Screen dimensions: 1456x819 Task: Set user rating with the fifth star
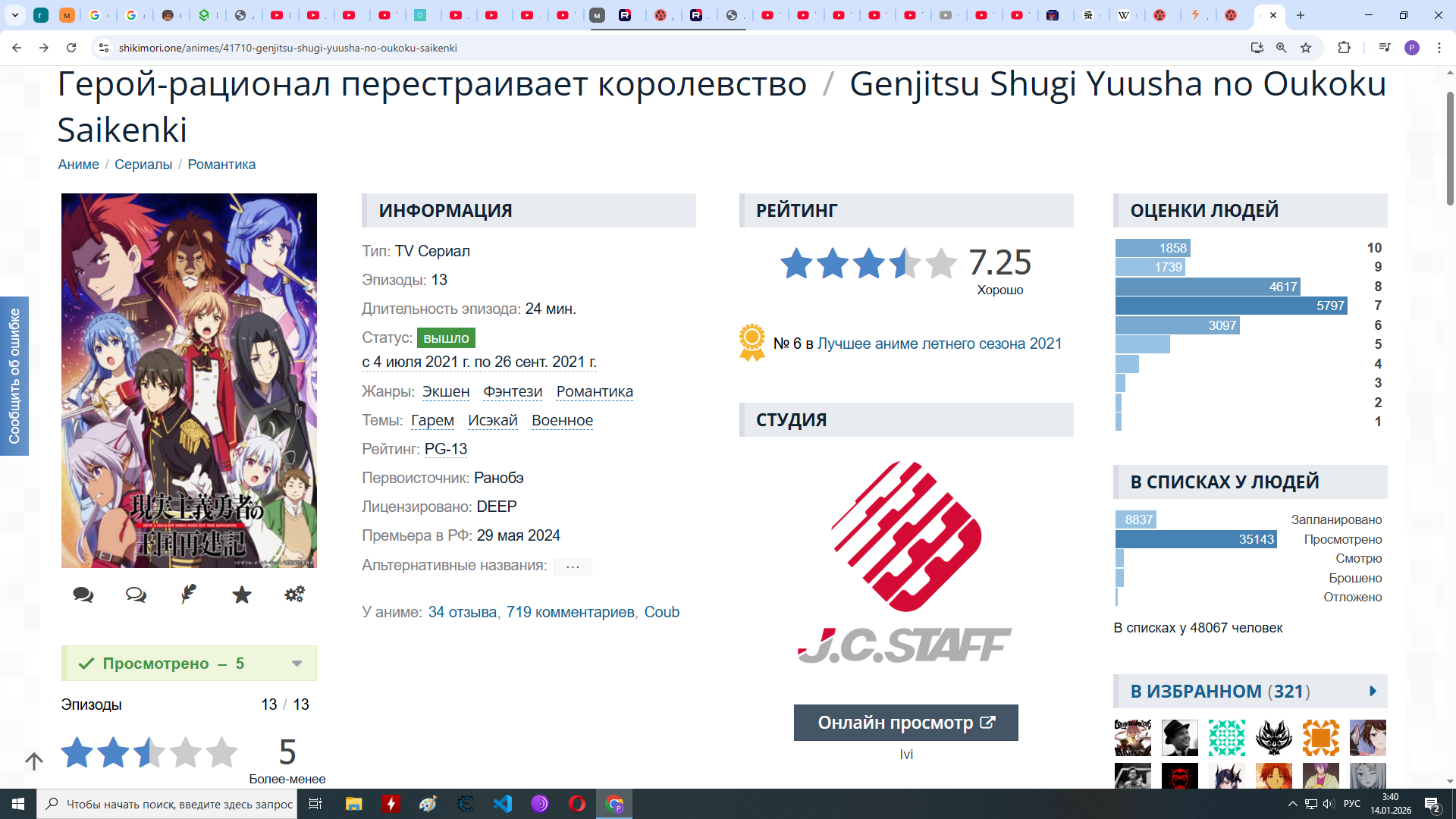(221, 752)
